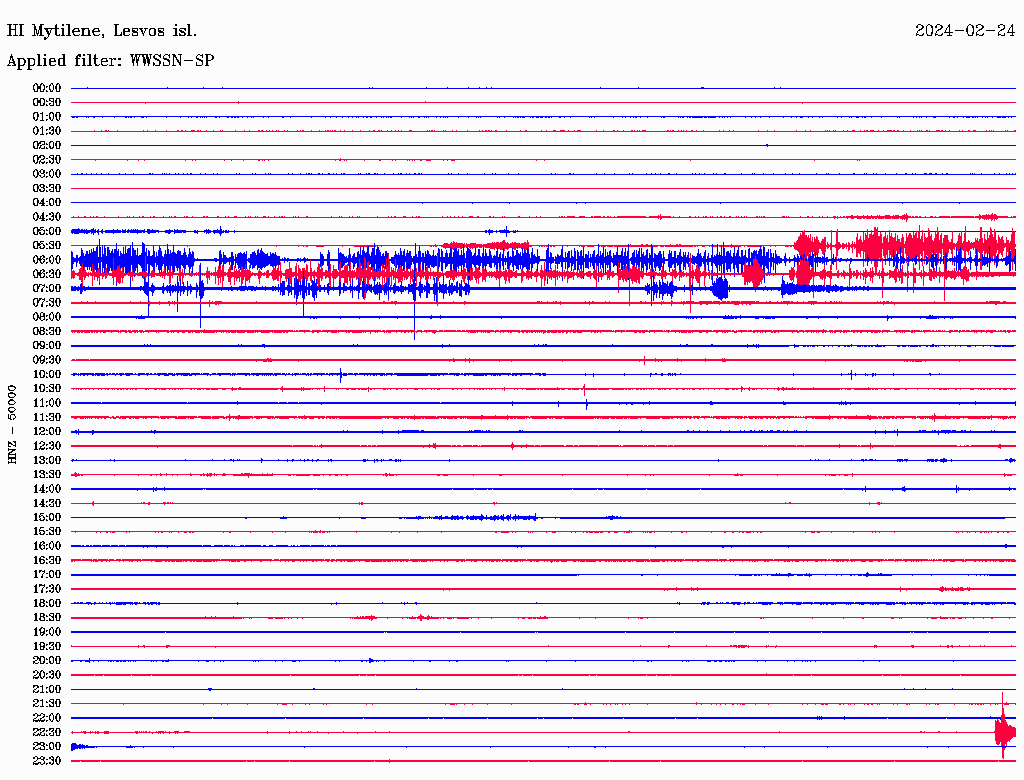
Task: Click the 00:00 time label
Action: [47, 88]
